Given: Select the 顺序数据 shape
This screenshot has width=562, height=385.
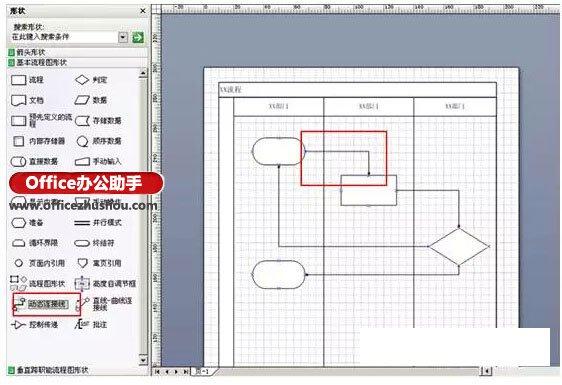Looking at the screenshot, I should coord(99,141).
